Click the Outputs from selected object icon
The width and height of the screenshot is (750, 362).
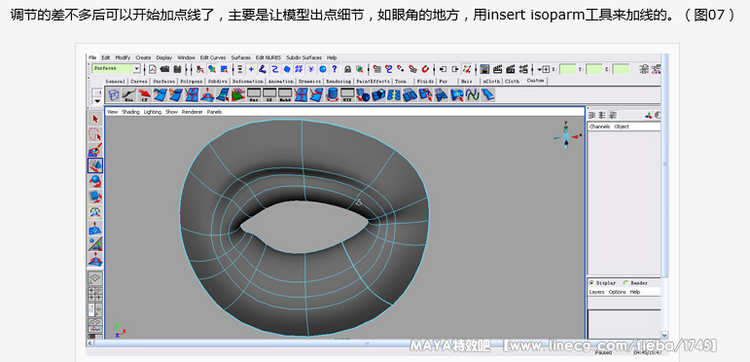pos(455,69)
